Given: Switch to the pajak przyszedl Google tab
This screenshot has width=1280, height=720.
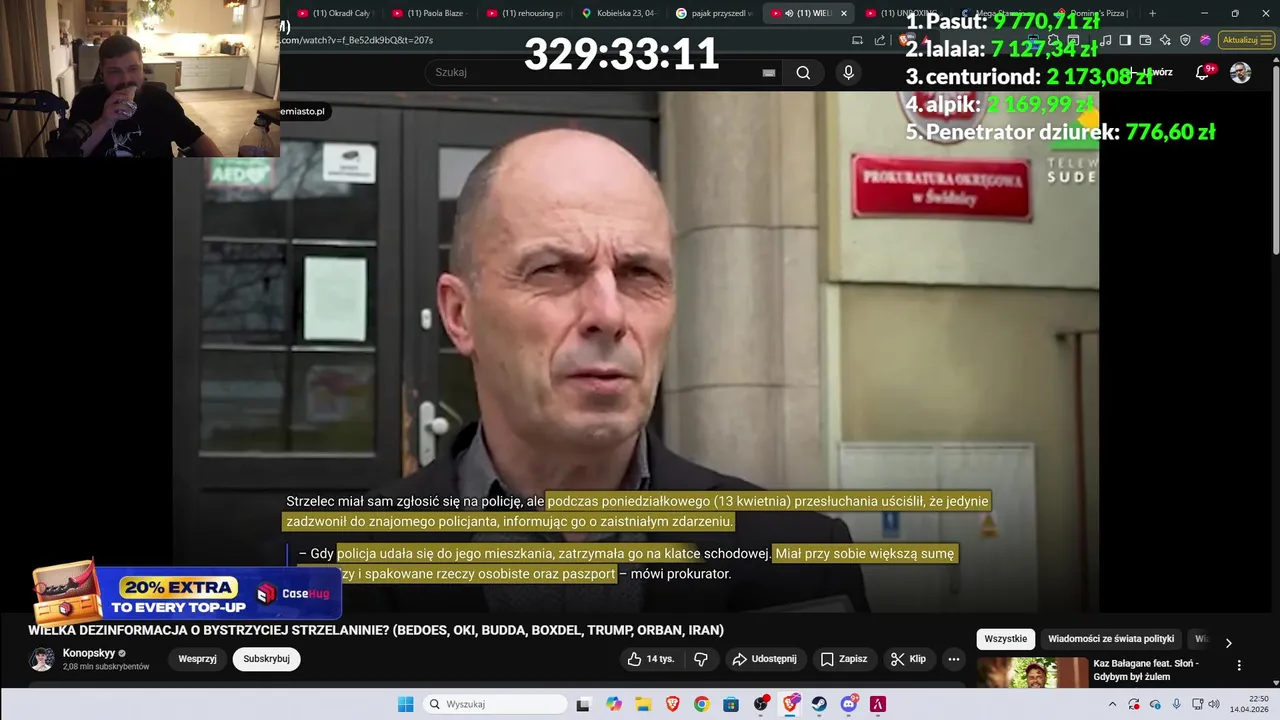Looking at the screenshot, I should pos(713,13).
